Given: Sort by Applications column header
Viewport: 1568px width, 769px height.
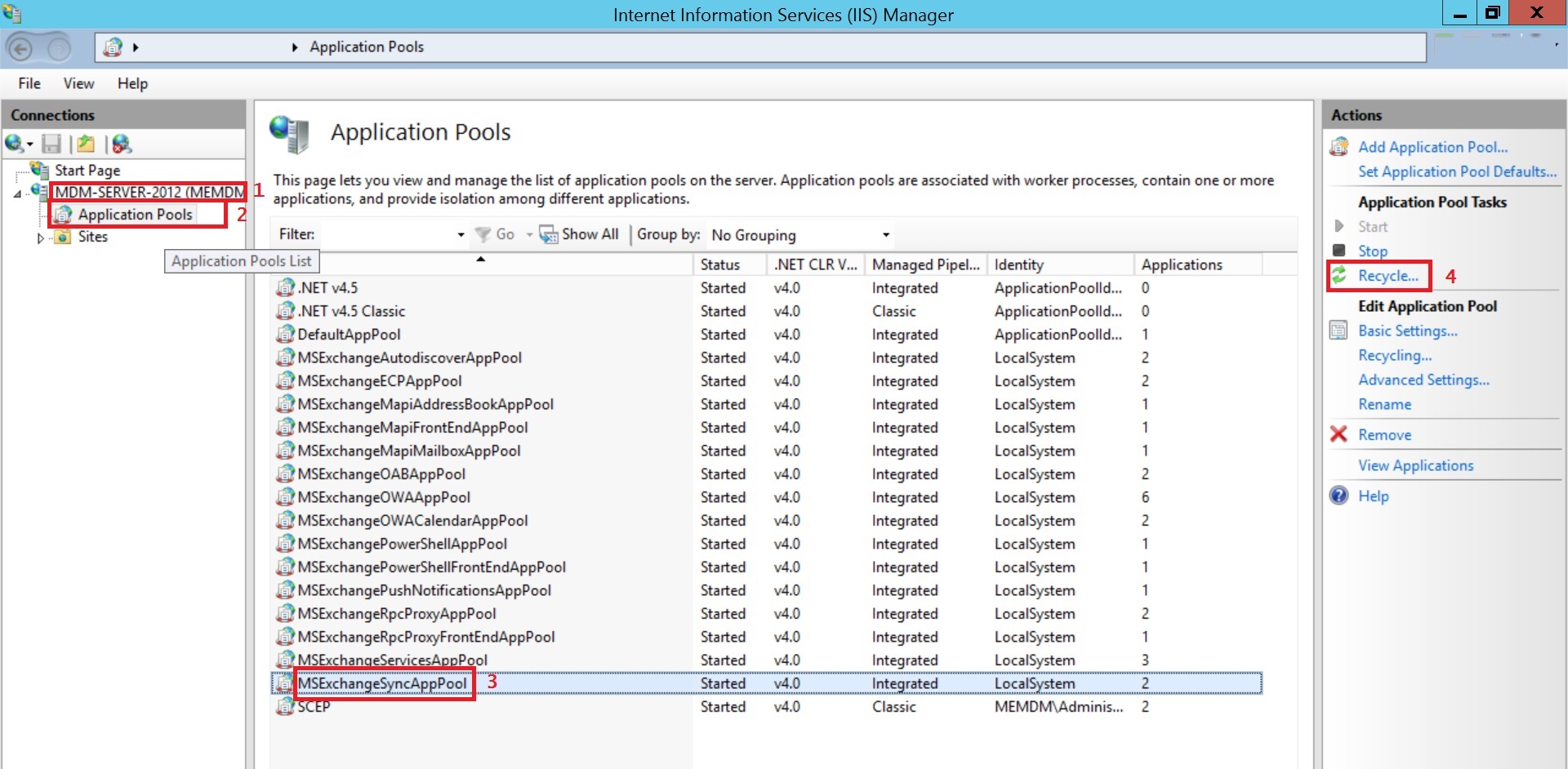Looking at the screenshot, I should (1198, 264).
